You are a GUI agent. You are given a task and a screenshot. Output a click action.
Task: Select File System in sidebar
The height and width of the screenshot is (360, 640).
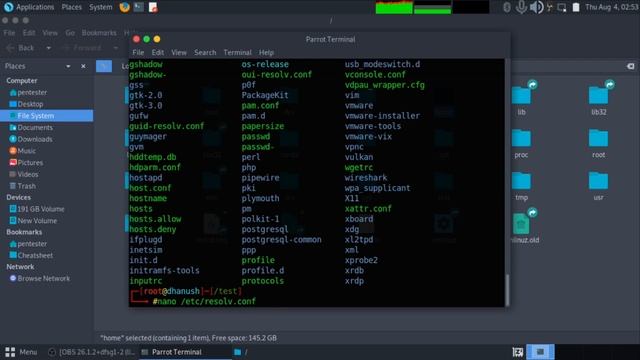(47, 116)
